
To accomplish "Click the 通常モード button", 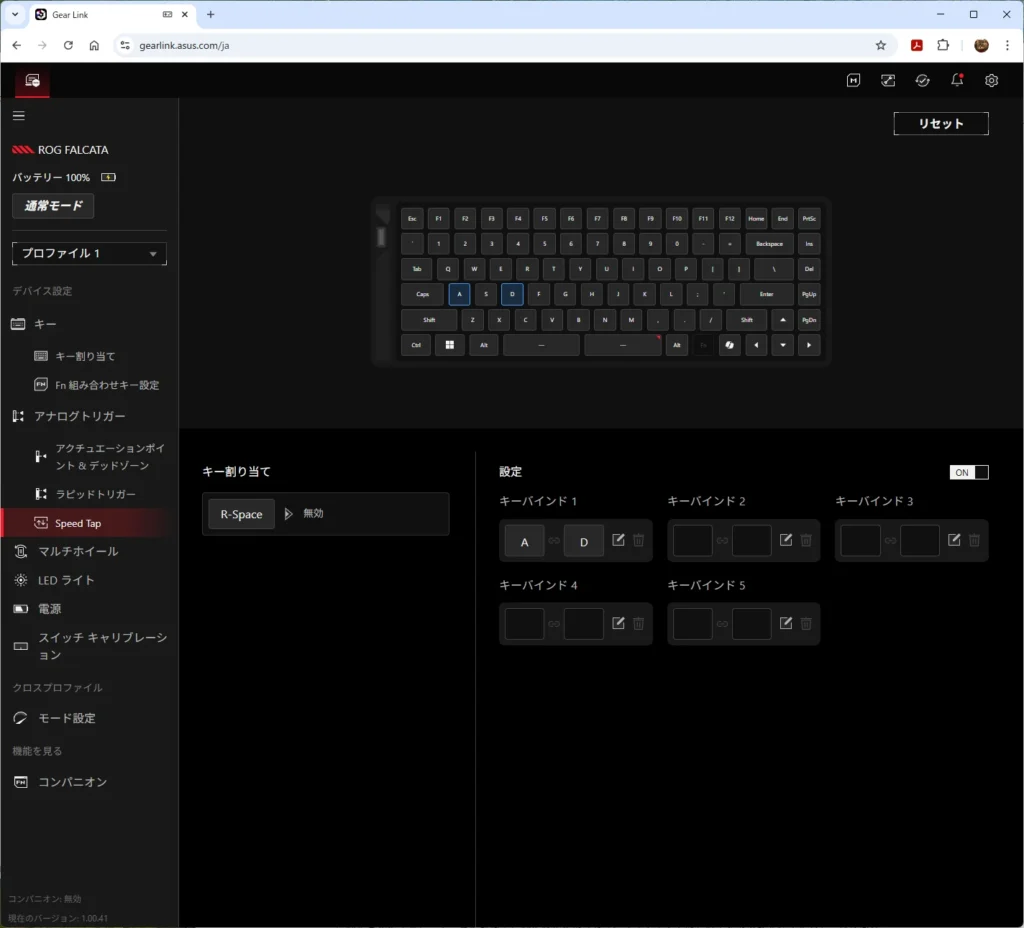I will pyautogui.click(x=53, y=206).
